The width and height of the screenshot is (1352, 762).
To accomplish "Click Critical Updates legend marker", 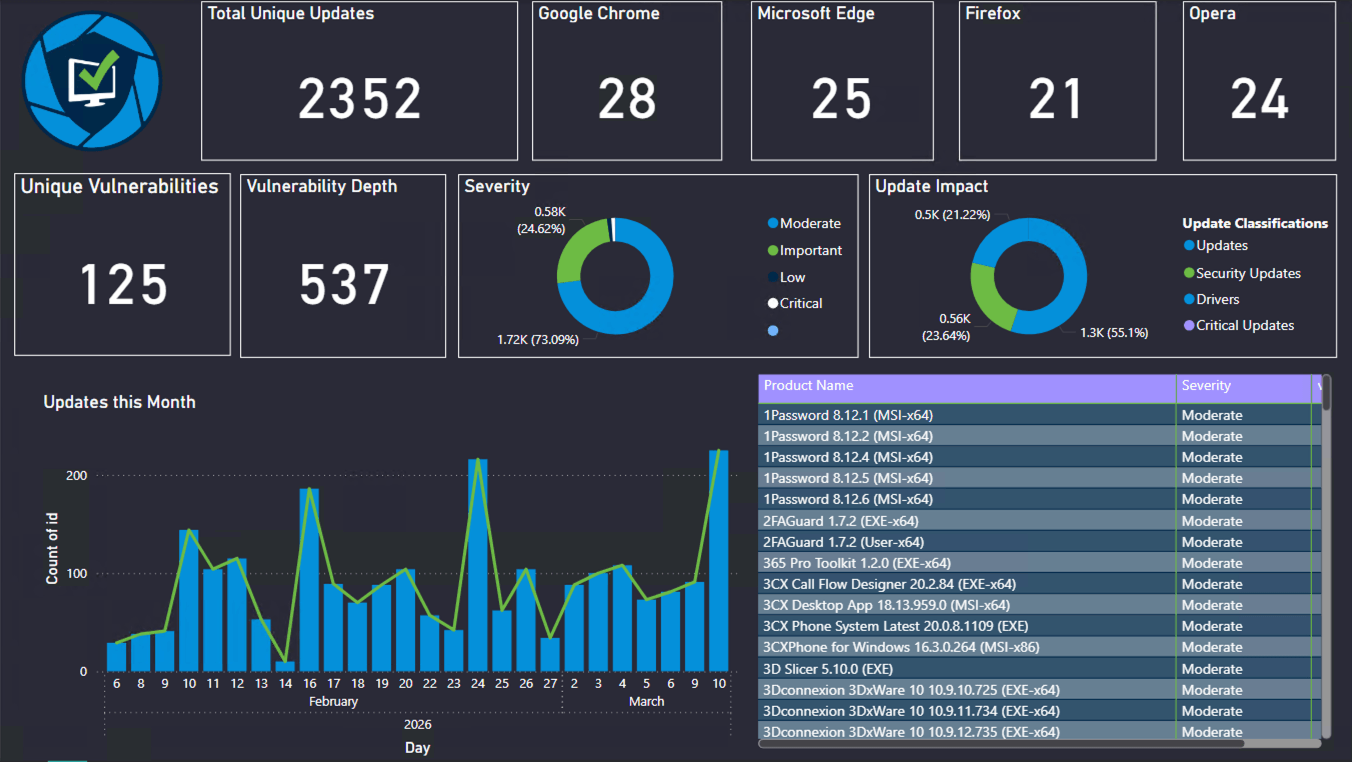I will click(x=1188, y=326).
